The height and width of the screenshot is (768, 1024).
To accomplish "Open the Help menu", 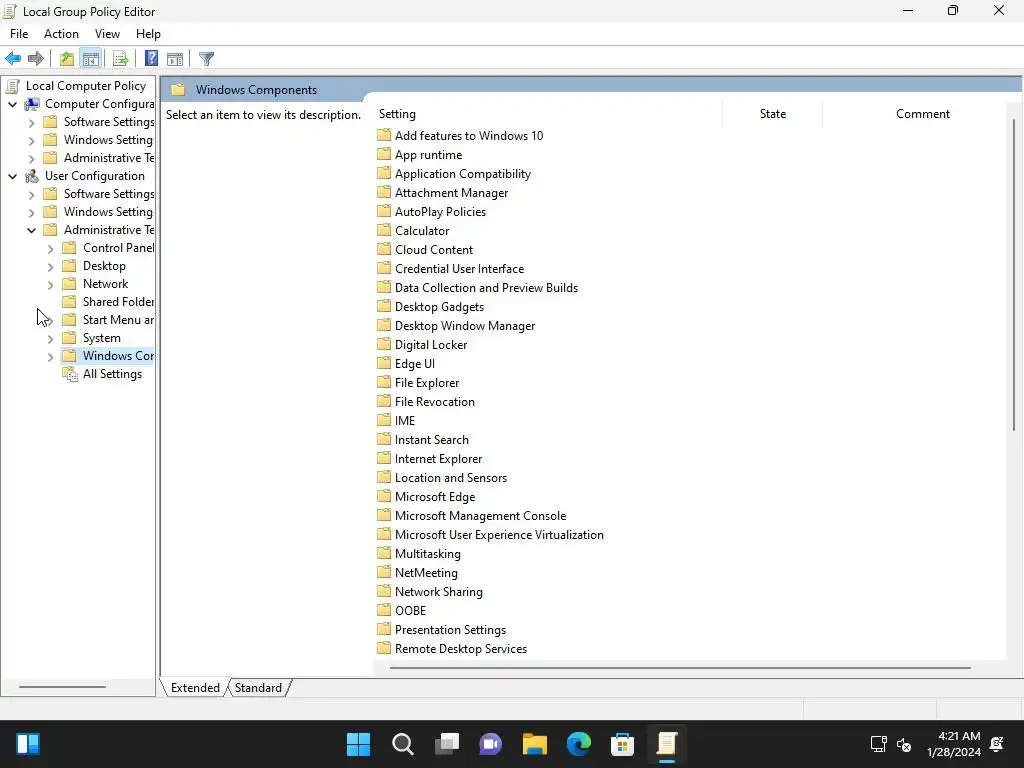I will pos(148,34).
